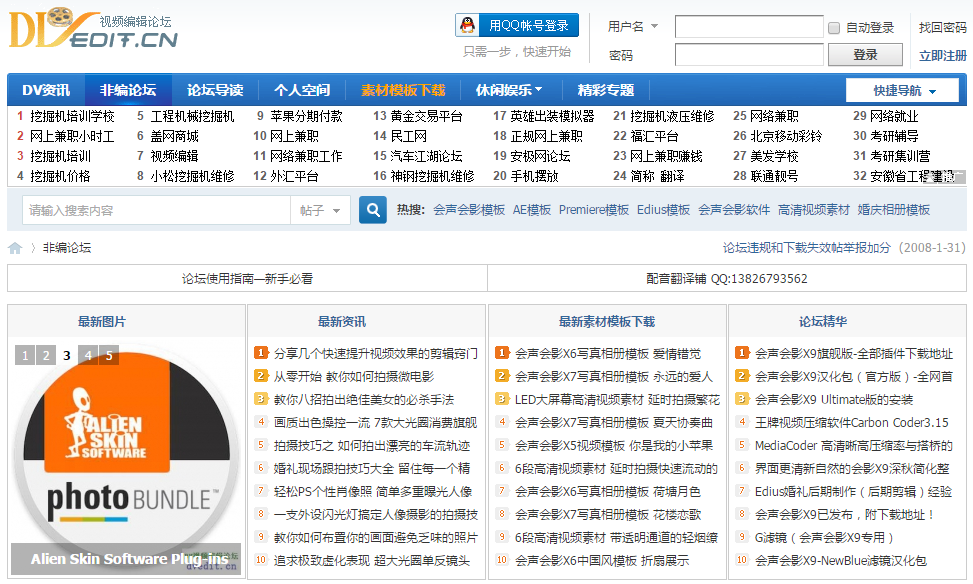
Task: Click the 登录 login button
Action: click(x=865, y=55)
